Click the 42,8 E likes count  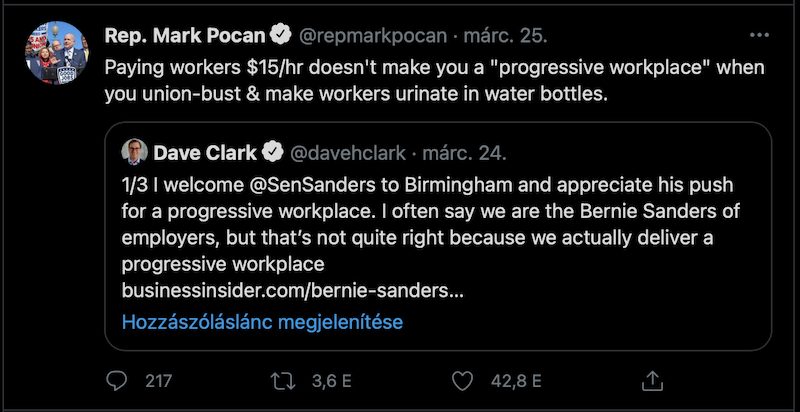click(515, 380)
